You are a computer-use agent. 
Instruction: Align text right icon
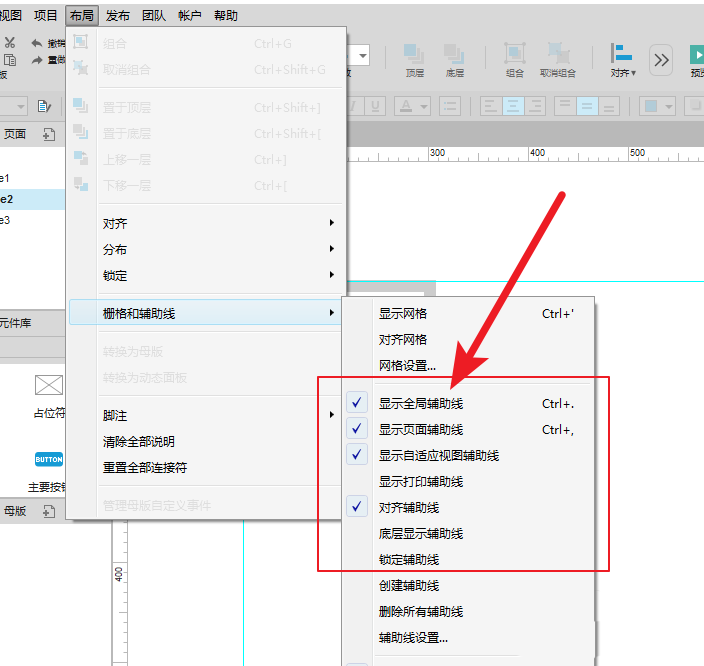(x=535, y=106)
